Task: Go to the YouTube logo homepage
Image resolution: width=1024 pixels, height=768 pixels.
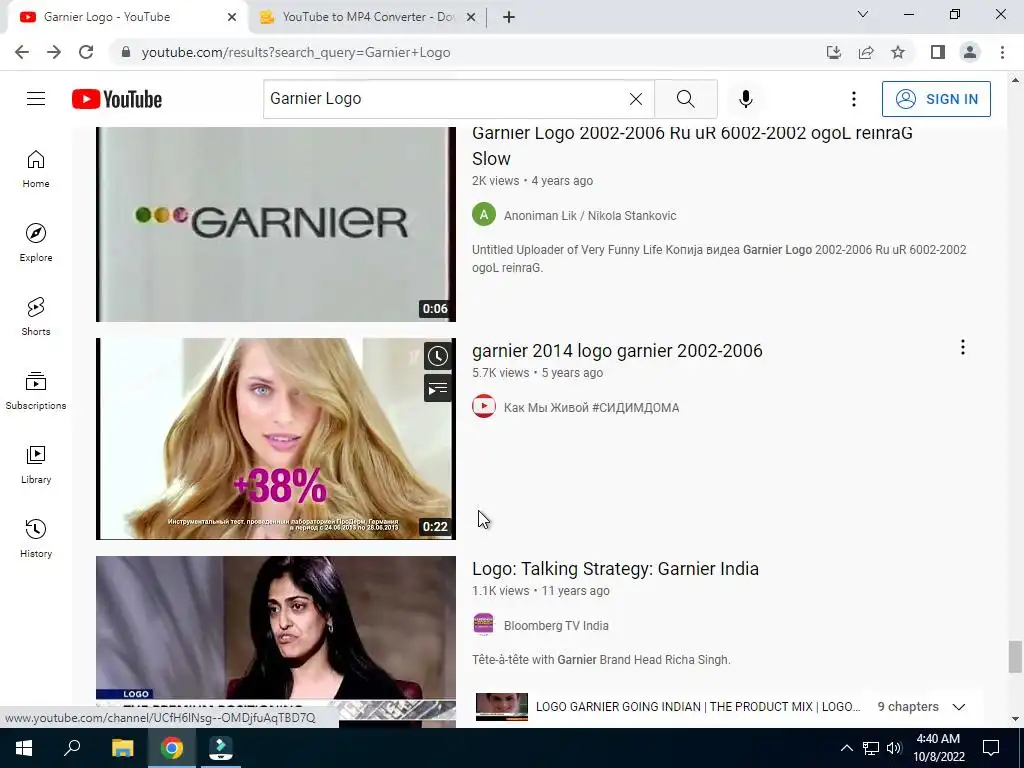Action: pos(117,99)
